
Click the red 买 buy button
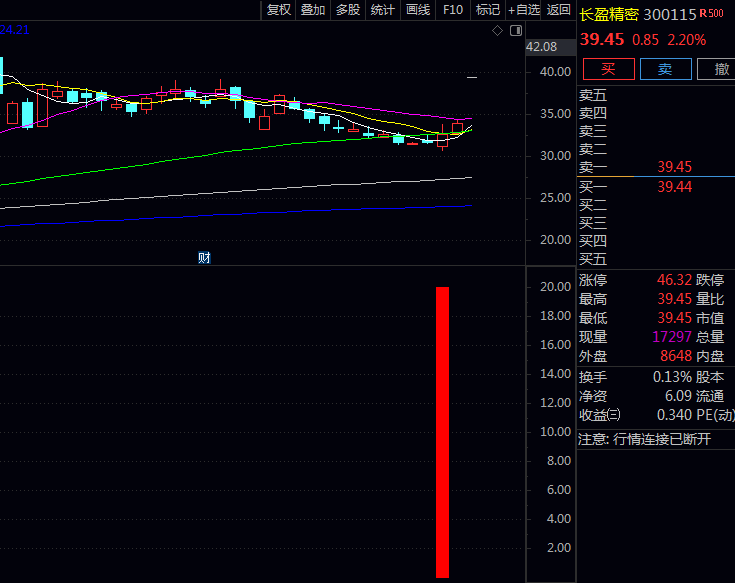[x=608, y=69]
